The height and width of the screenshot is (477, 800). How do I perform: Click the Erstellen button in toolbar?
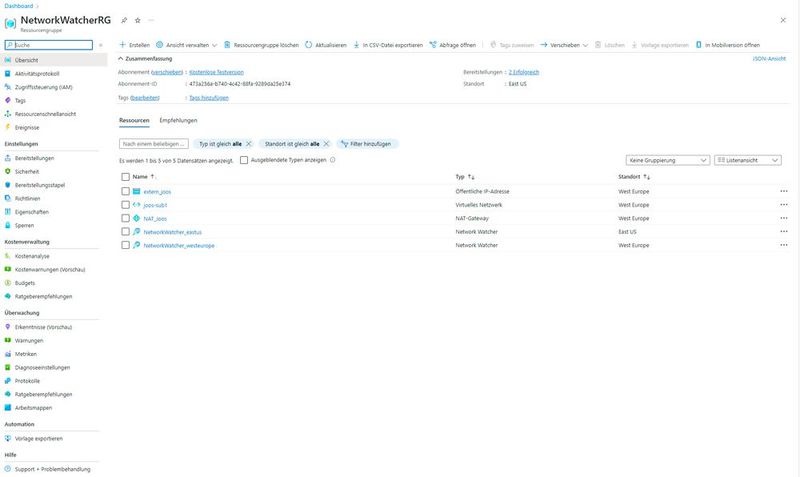coord(134,45)
